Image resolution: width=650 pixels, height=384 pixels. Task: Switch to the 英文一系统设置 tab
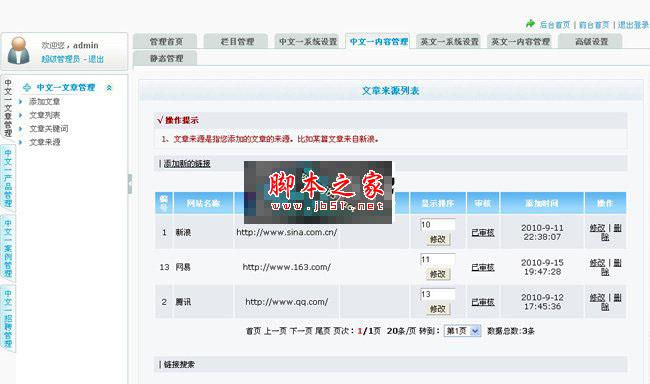[x=449, y=41]
